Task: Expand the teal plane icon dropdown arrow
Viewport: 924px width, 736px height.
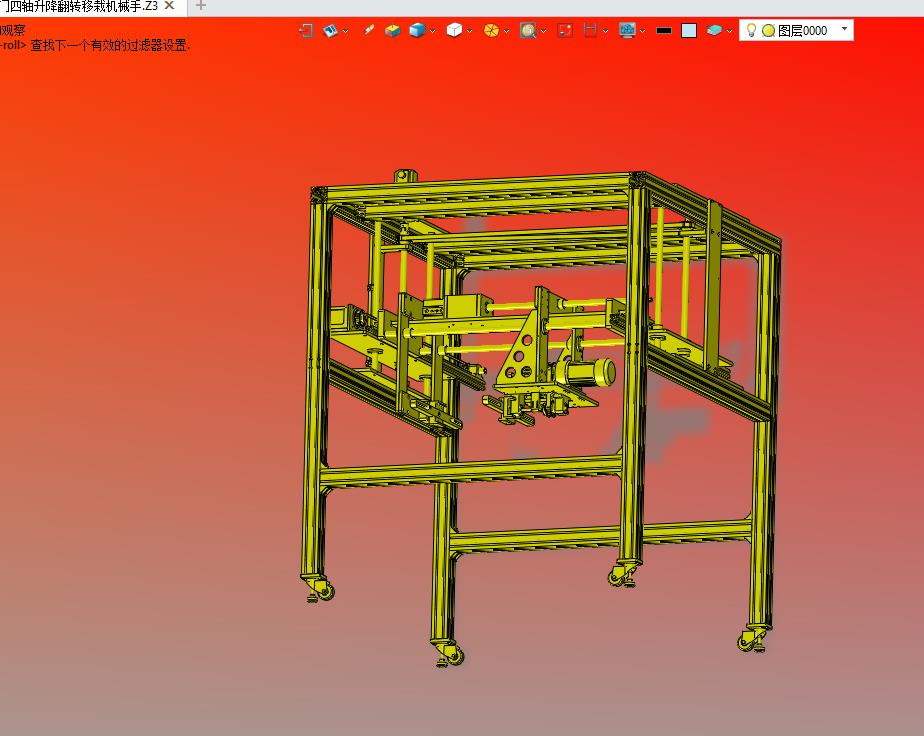Action: (729, 31)
